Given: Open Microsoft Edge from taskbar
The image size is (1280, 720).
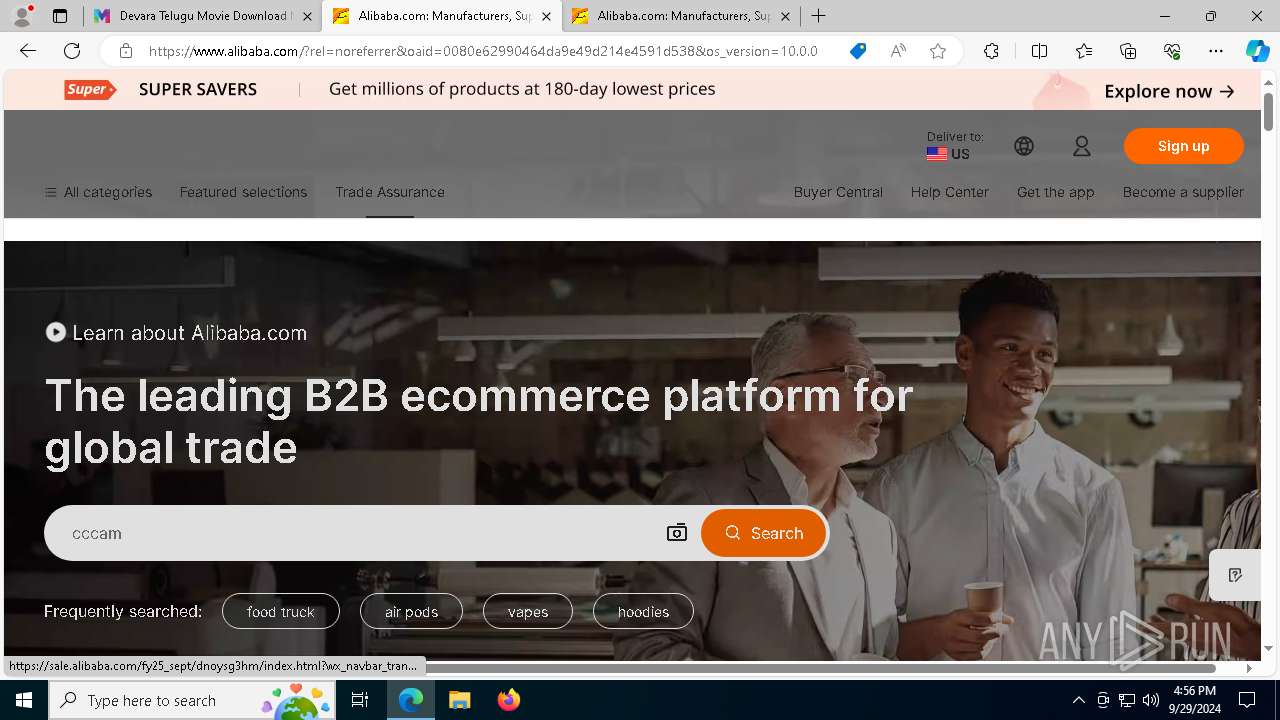Looking at the screenshot, I should (x=411, y=700).
